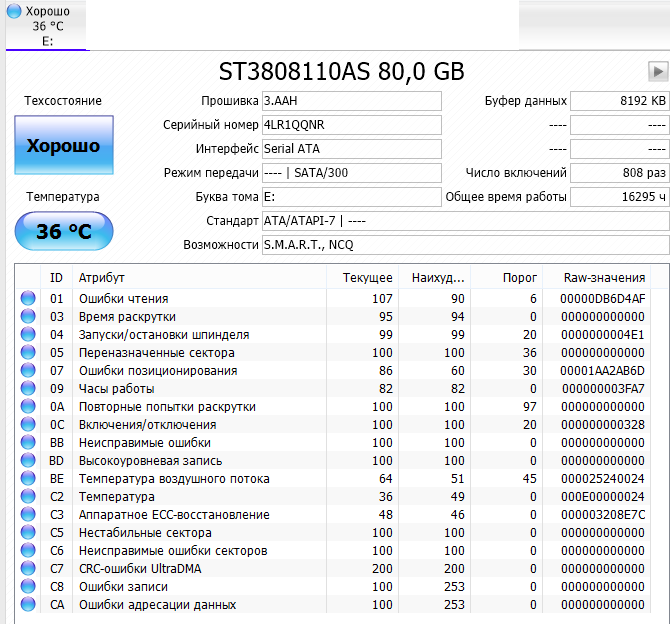Click the blue status orb in drive tab
The width and height of the screenshot is (670, 624).
tap(14, 11)
